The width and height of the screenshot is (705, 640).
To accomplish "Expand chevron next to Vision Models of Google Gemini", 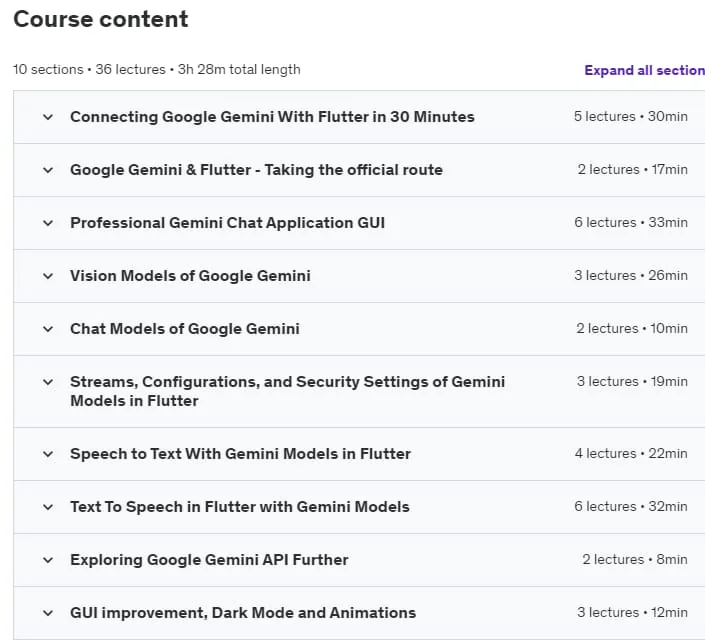I will point(48,276).
